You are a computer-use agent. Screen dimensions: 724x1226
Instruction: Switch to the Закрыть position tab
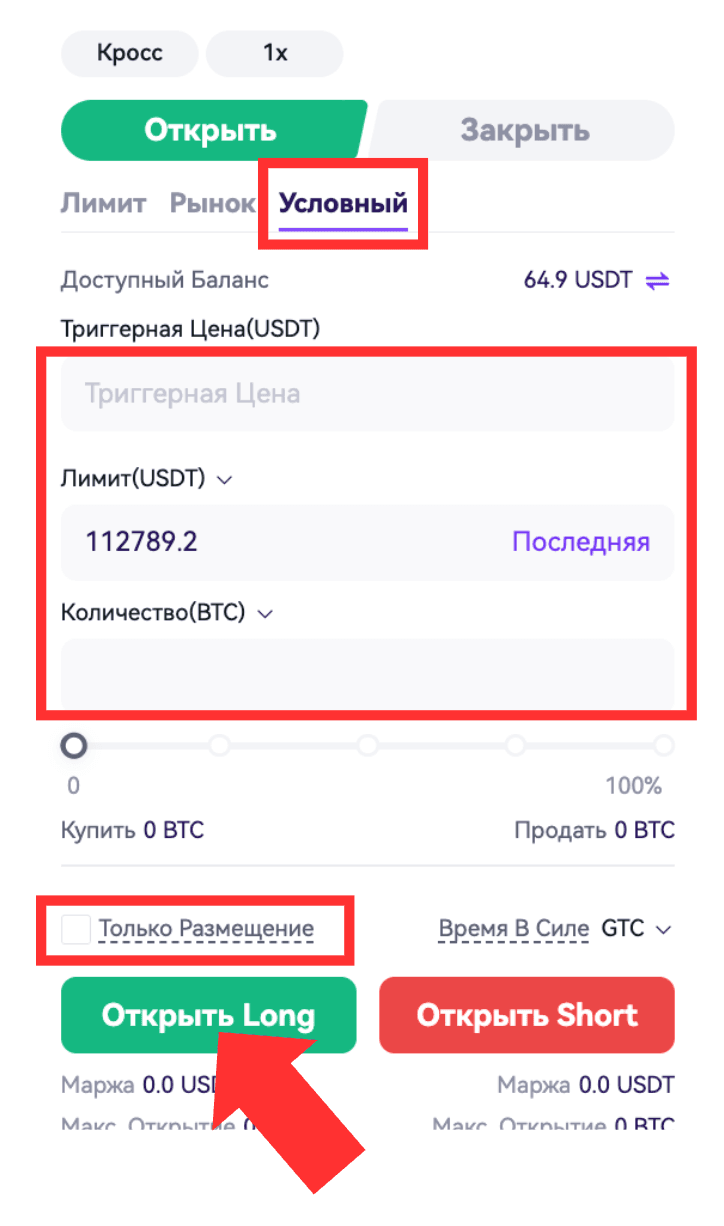click(x=524, y=131)
